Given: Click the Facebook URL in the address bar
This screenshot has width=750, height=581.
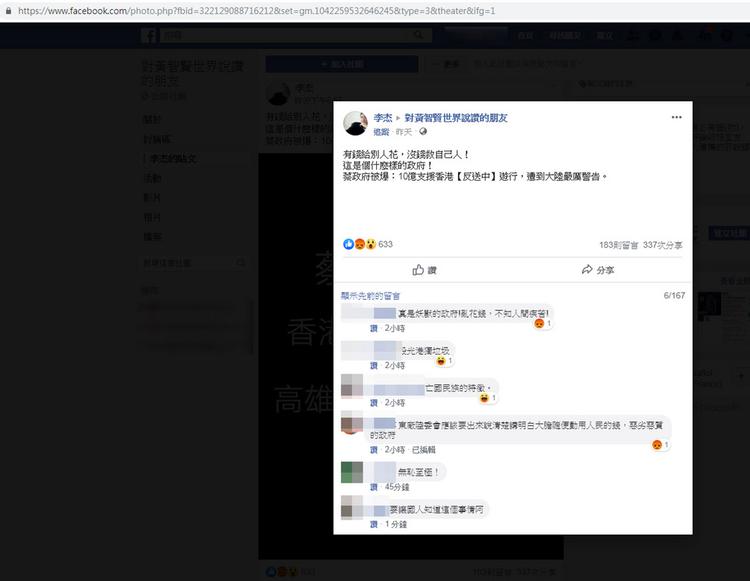Looking at the screenshot, I should [256, 11].
